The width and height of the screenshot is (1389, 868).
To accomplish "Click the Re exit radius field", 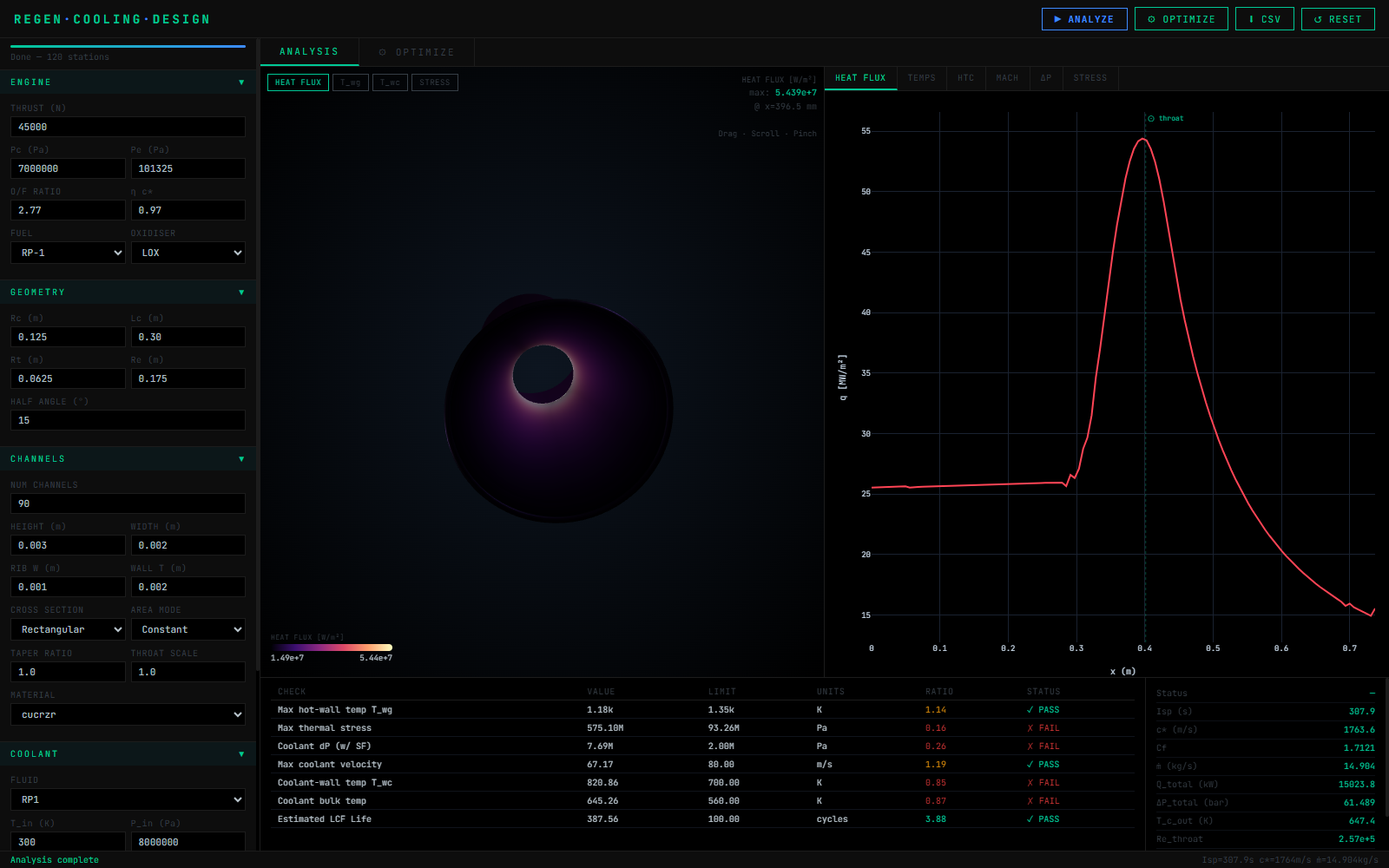I will 188,378.
